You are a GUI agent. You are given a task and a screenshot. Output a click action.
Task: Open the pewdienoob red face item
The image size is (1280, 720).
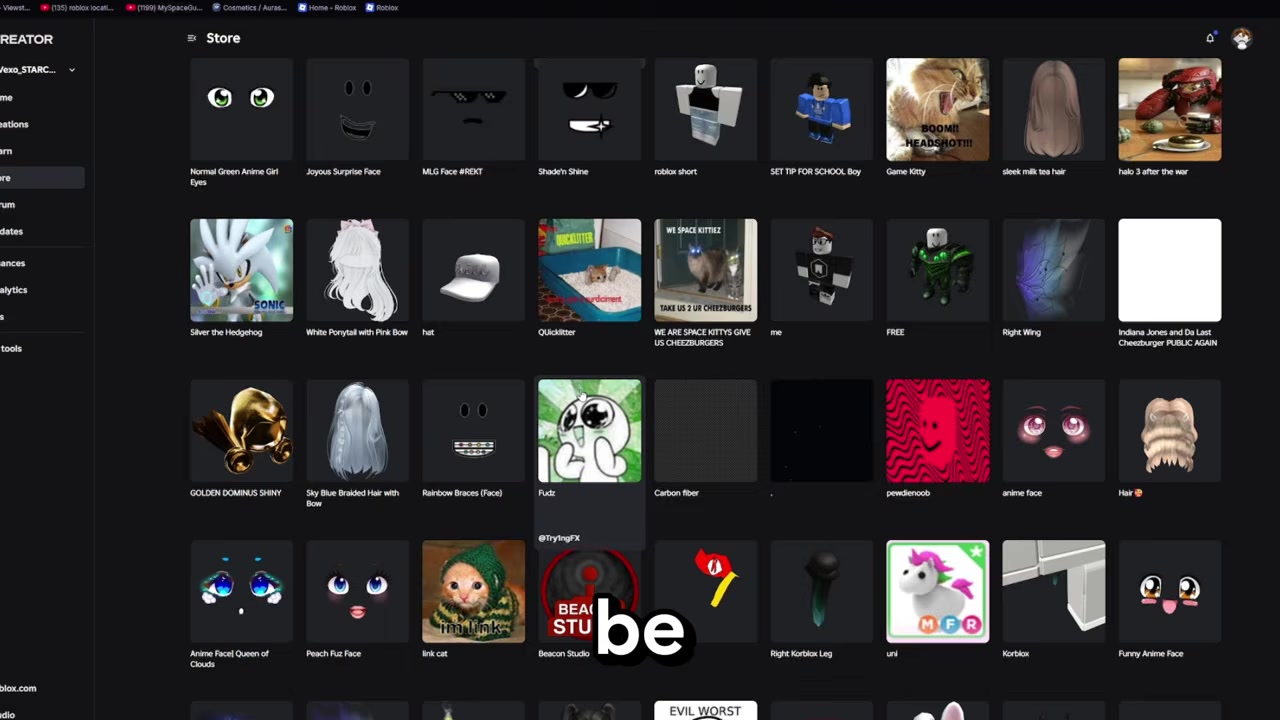pyautogui.click(x=937, y=430)
